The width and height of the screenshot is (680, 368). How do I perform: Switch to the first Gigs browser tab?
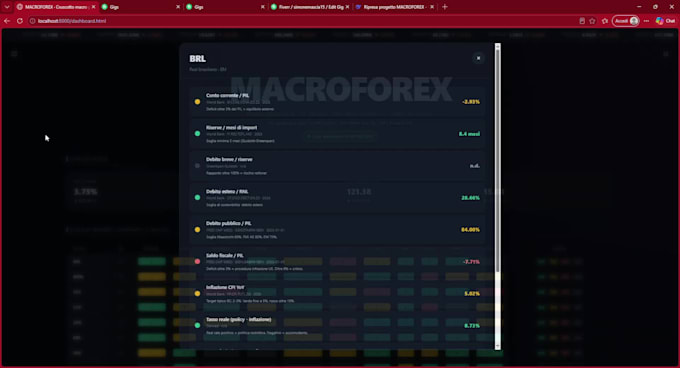tap(140, 7)
